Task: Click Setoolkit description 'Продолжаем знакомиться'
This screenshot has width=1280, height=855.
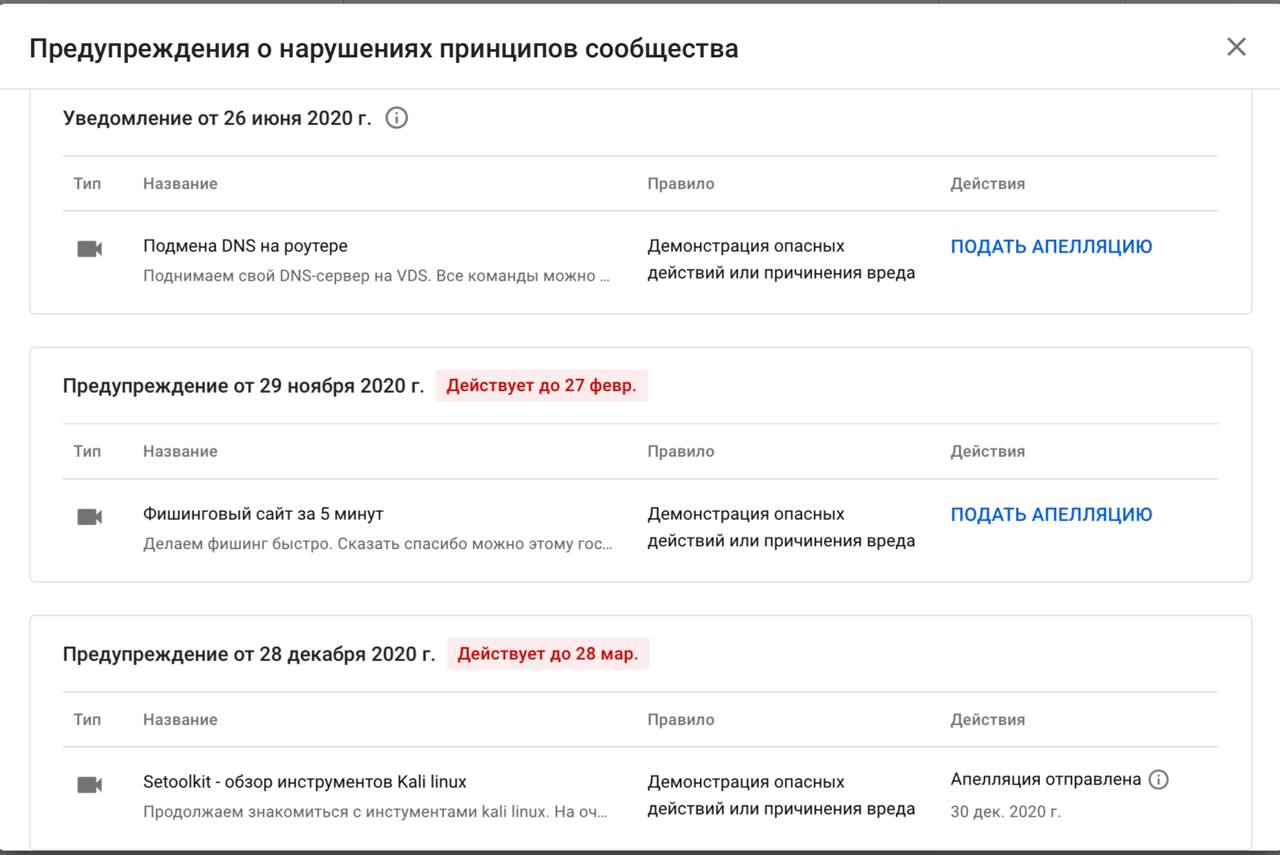Action: [x=375, y=812]
